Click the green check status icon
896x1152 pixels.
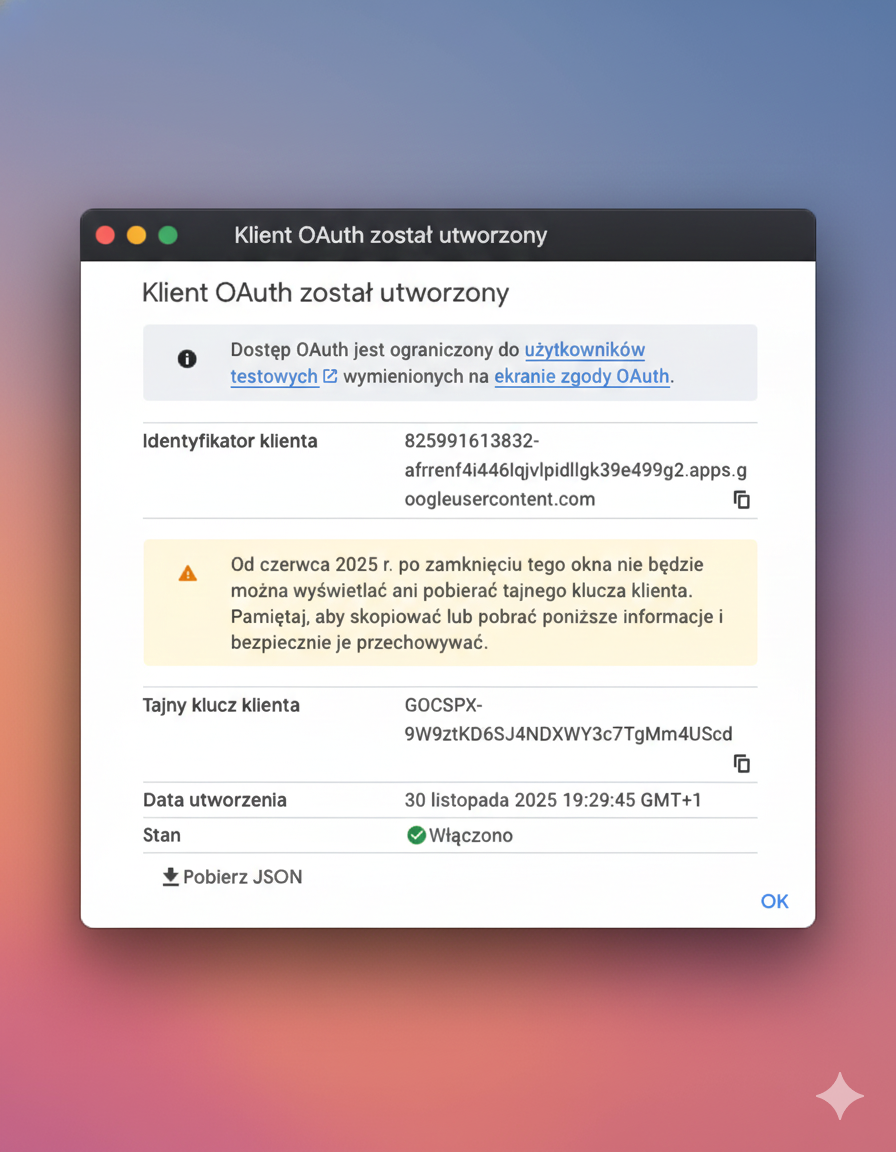click(x=416, y=835)
